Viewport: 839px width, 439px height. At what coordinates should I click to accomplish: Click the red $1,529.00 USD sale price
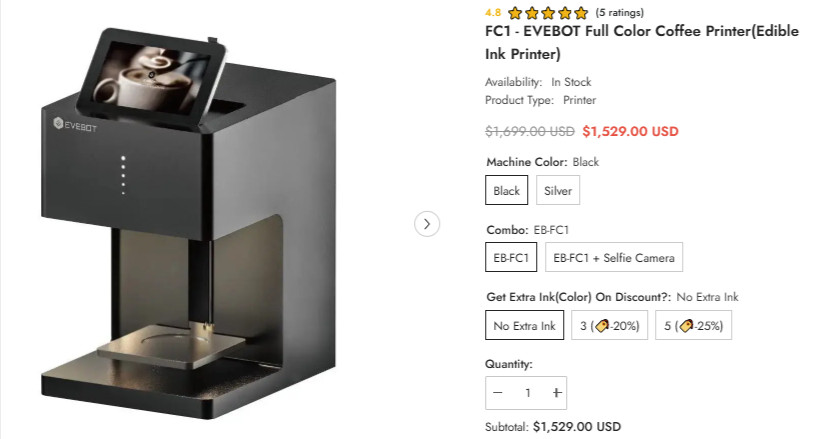pos(630,131)
